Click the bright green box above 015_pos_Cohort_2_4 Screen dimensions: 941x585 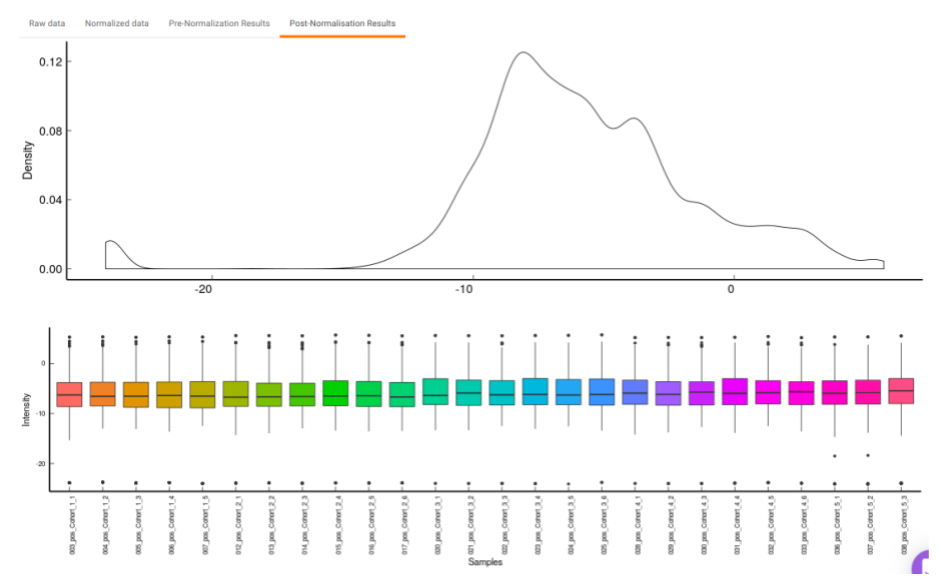[335, 393]
